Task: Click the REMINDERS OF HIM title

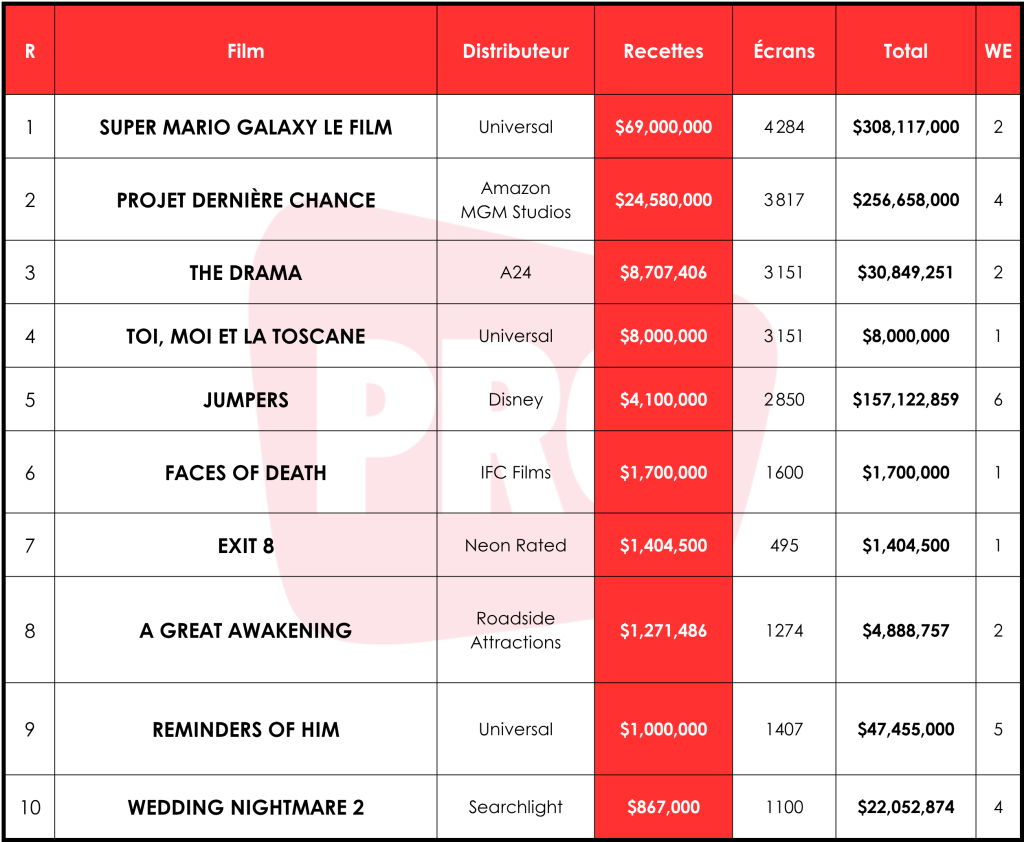Action: click(245, 730)
